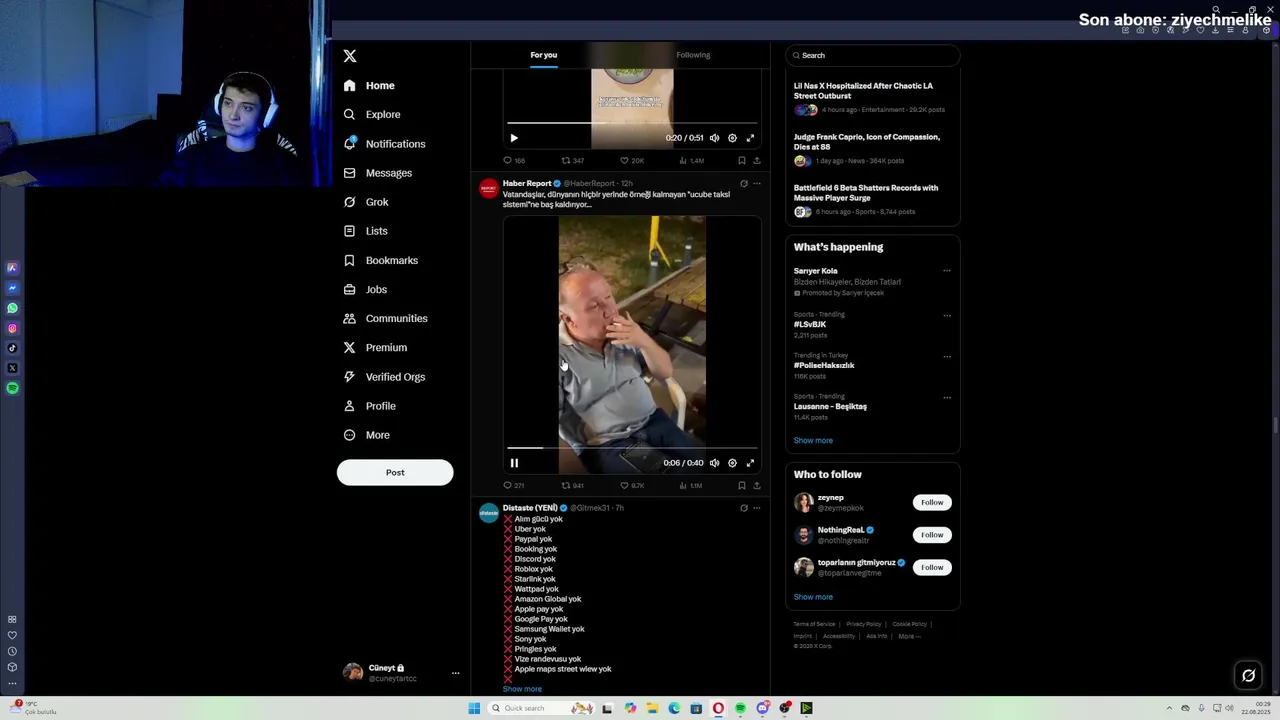The image size is (1280, 720).
Task: Open account menu dots next to Cüneyt
Action: (455, 673)
